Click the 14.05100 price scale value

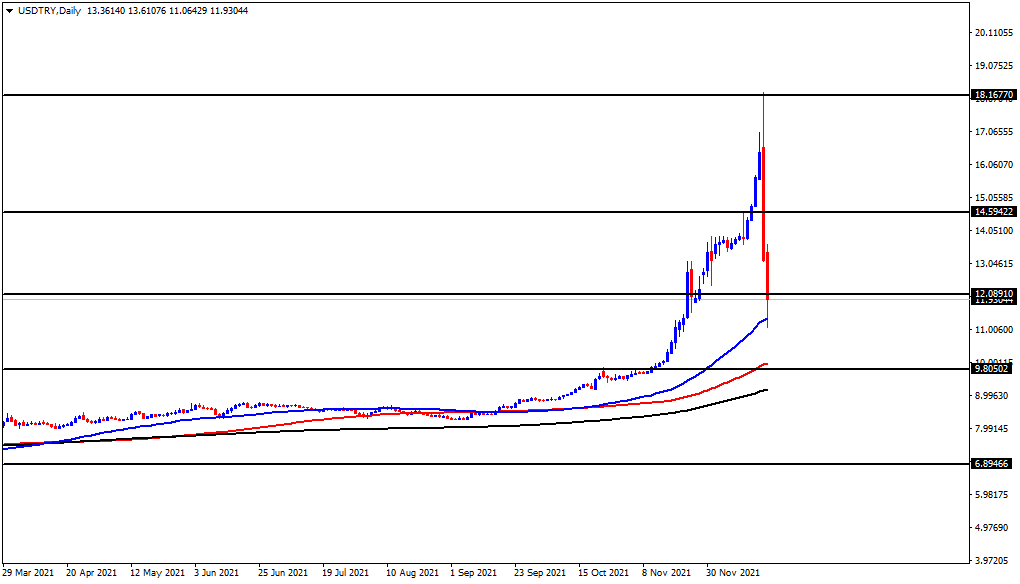pyautogui.click(x=993, y=231)
